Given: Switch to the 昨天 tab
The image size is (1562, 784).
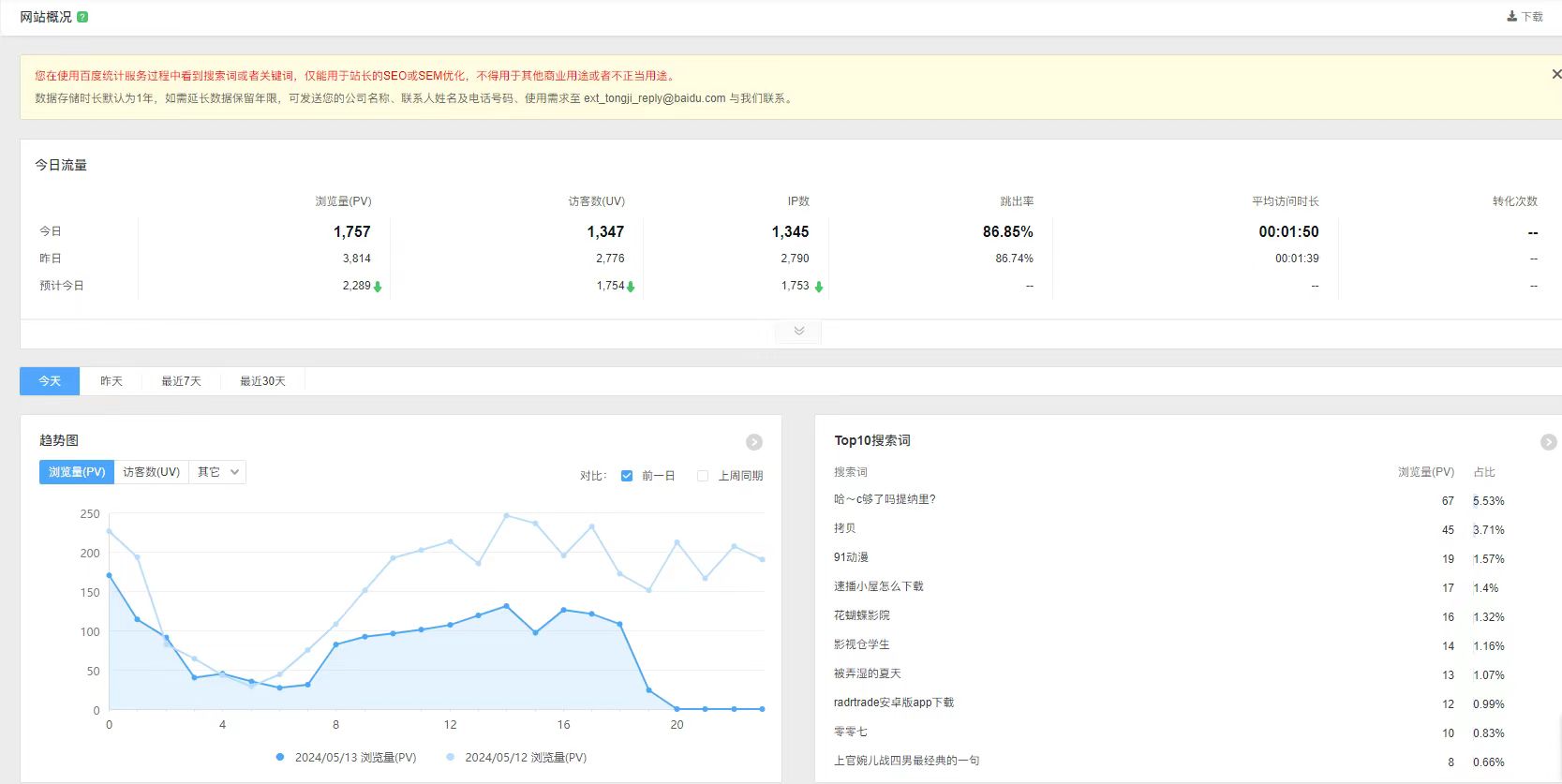Looking at the screenshot, I should pyautogui.click(x=112, y=381).
